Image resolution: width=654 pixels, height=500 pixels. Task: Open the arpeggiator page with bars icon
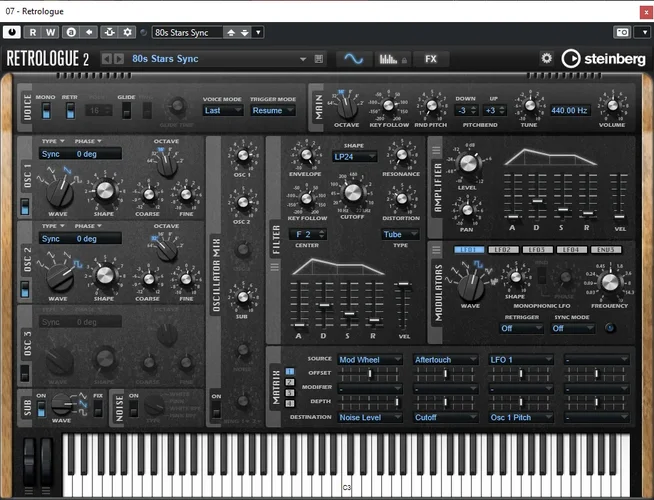[x=391, y=59]
